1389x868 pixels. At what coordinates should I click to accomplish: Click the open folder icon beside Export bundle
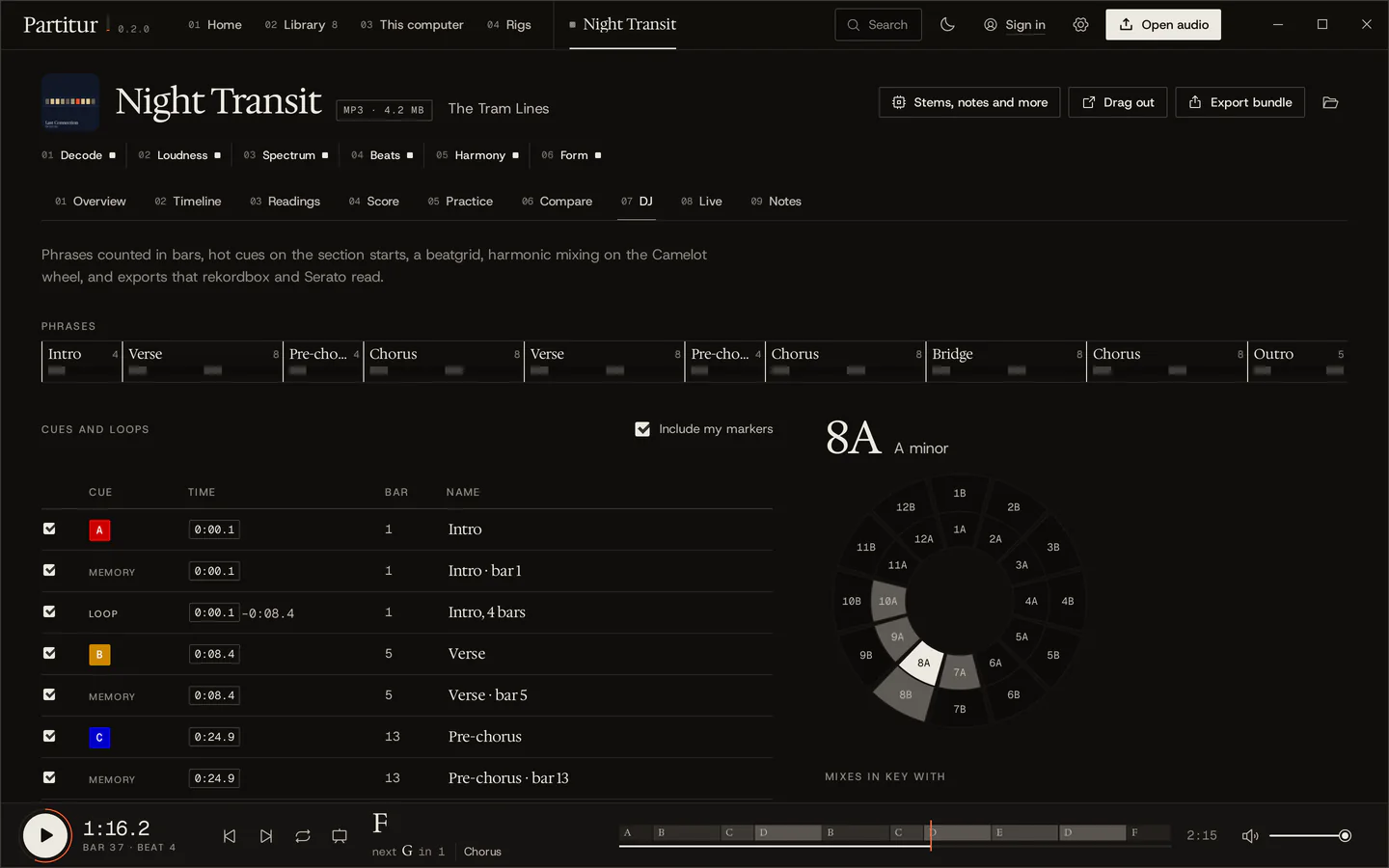(x=1330, y=102)
